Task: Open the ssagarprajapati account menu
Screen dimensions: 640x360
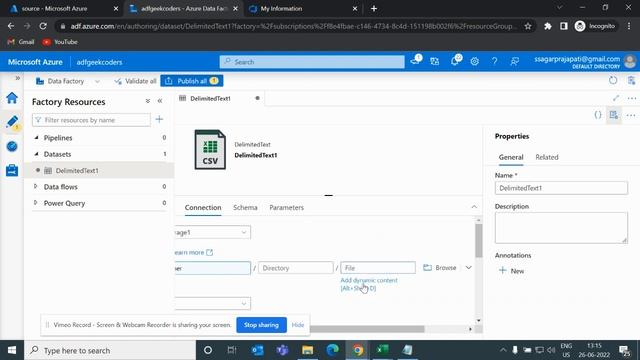Action: pyautogui.click(x=585, y=62)
